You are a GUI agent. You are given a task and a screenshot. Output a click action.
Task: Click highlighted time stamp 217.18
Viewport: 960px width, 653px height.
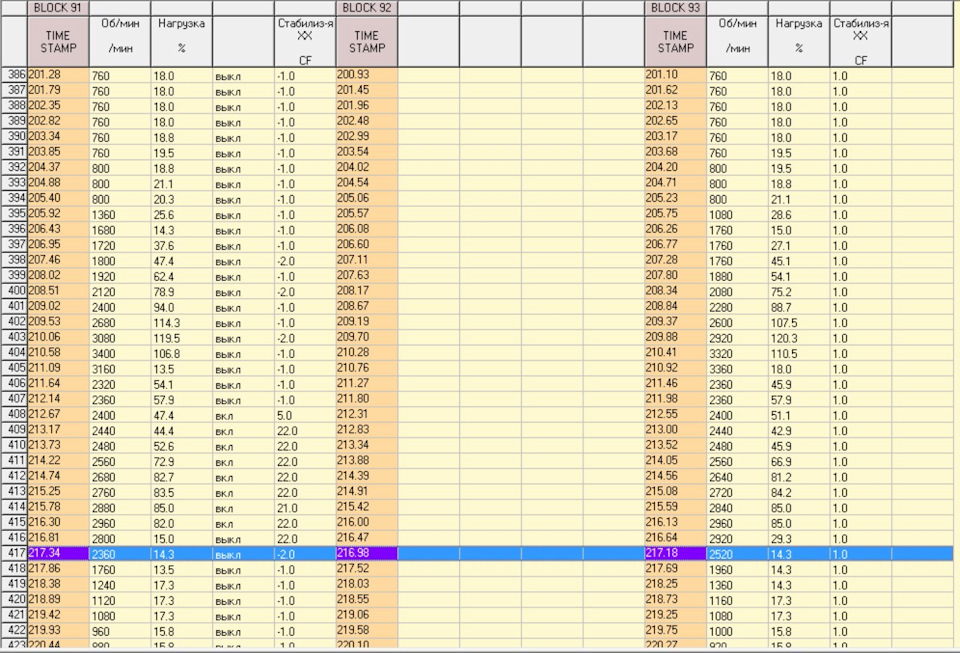675,554
